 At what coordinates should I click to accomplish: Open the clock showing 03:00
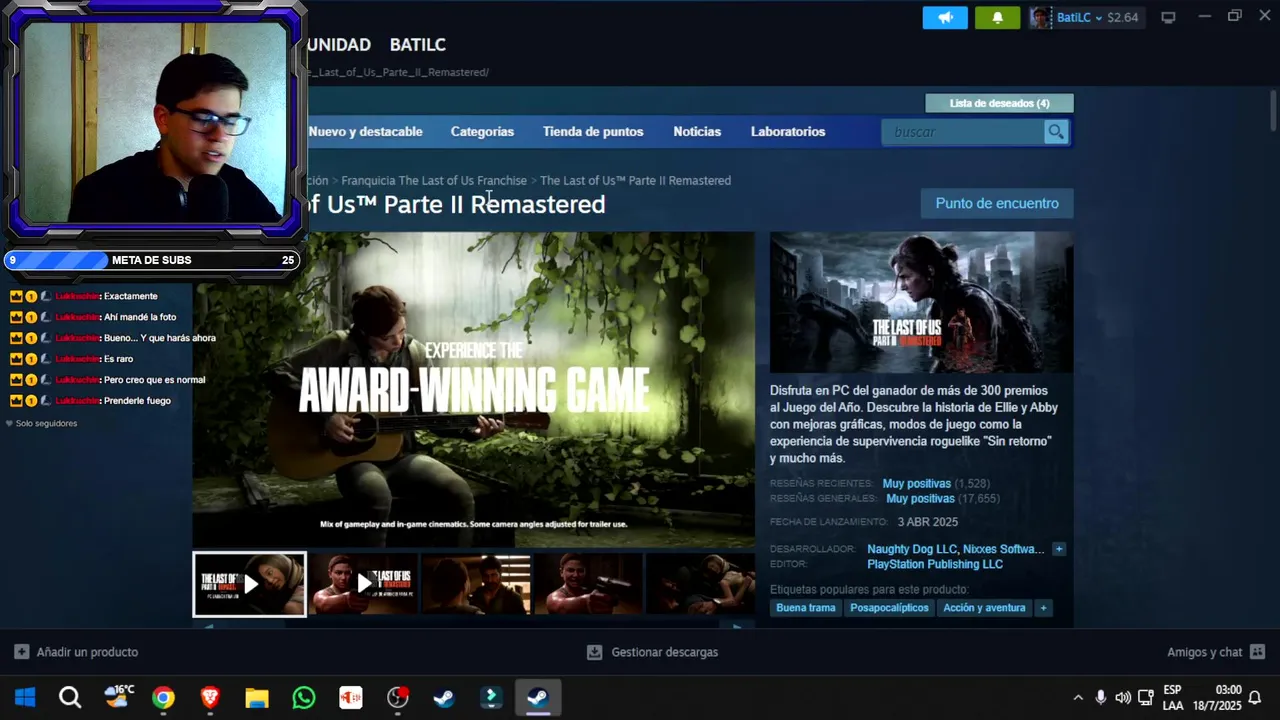(x=1217, y=697)
